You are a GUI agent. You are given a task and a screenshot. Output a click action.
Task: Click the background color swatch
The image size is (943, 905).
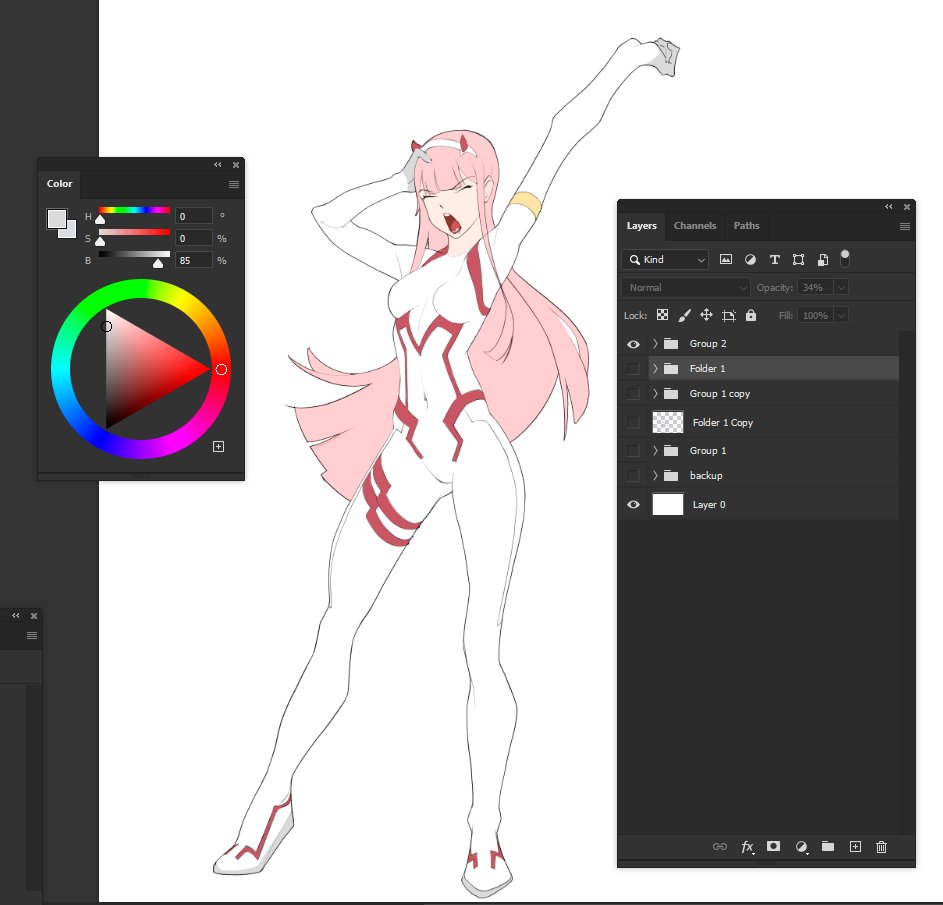70,232
